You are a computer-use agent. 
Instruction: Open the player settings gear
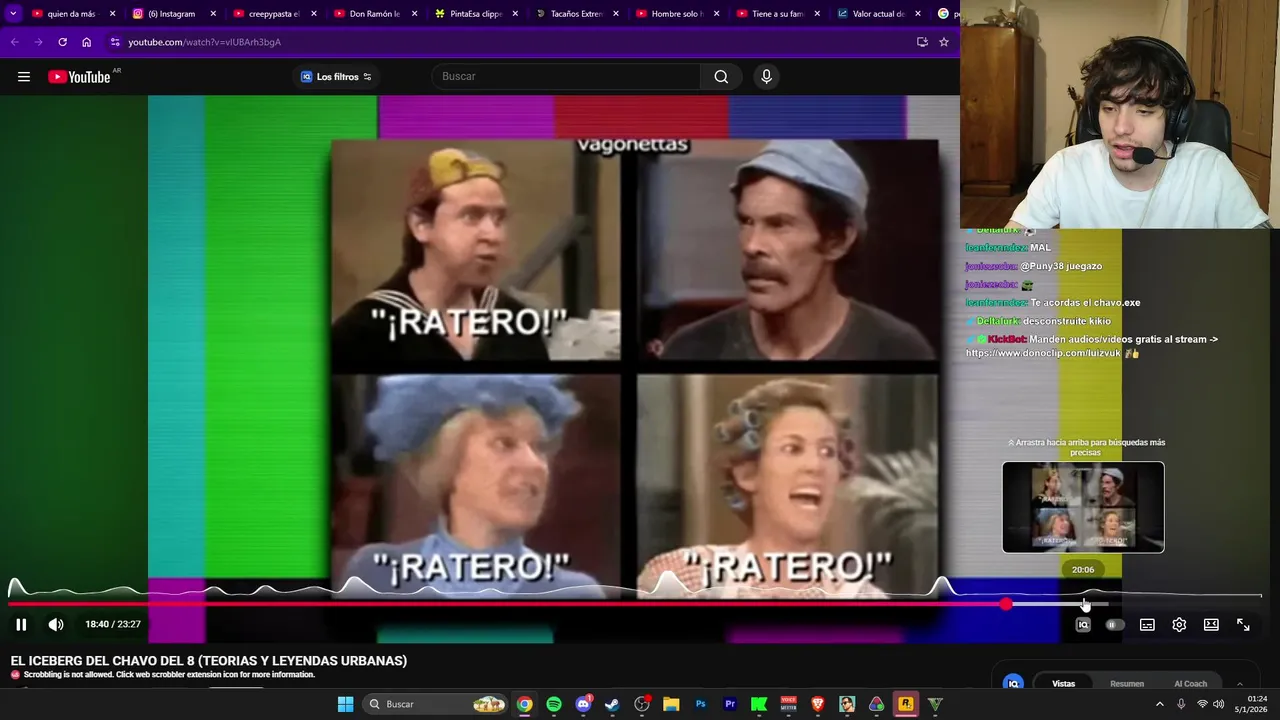(1179, 625)
